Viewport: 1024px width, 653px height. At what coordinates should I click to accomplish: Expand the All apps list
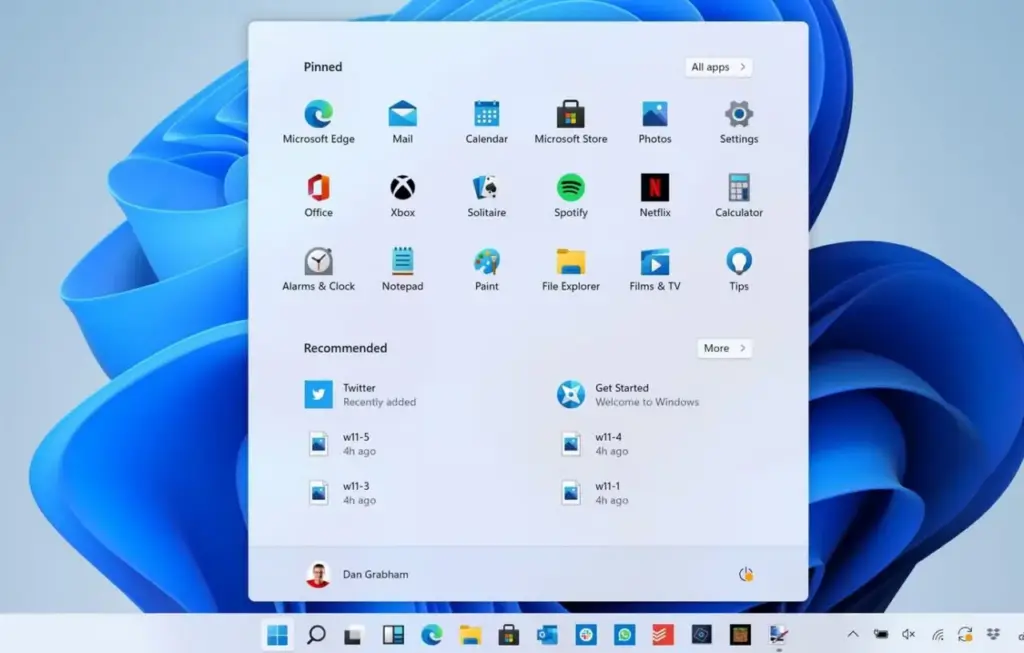point(719,67)
